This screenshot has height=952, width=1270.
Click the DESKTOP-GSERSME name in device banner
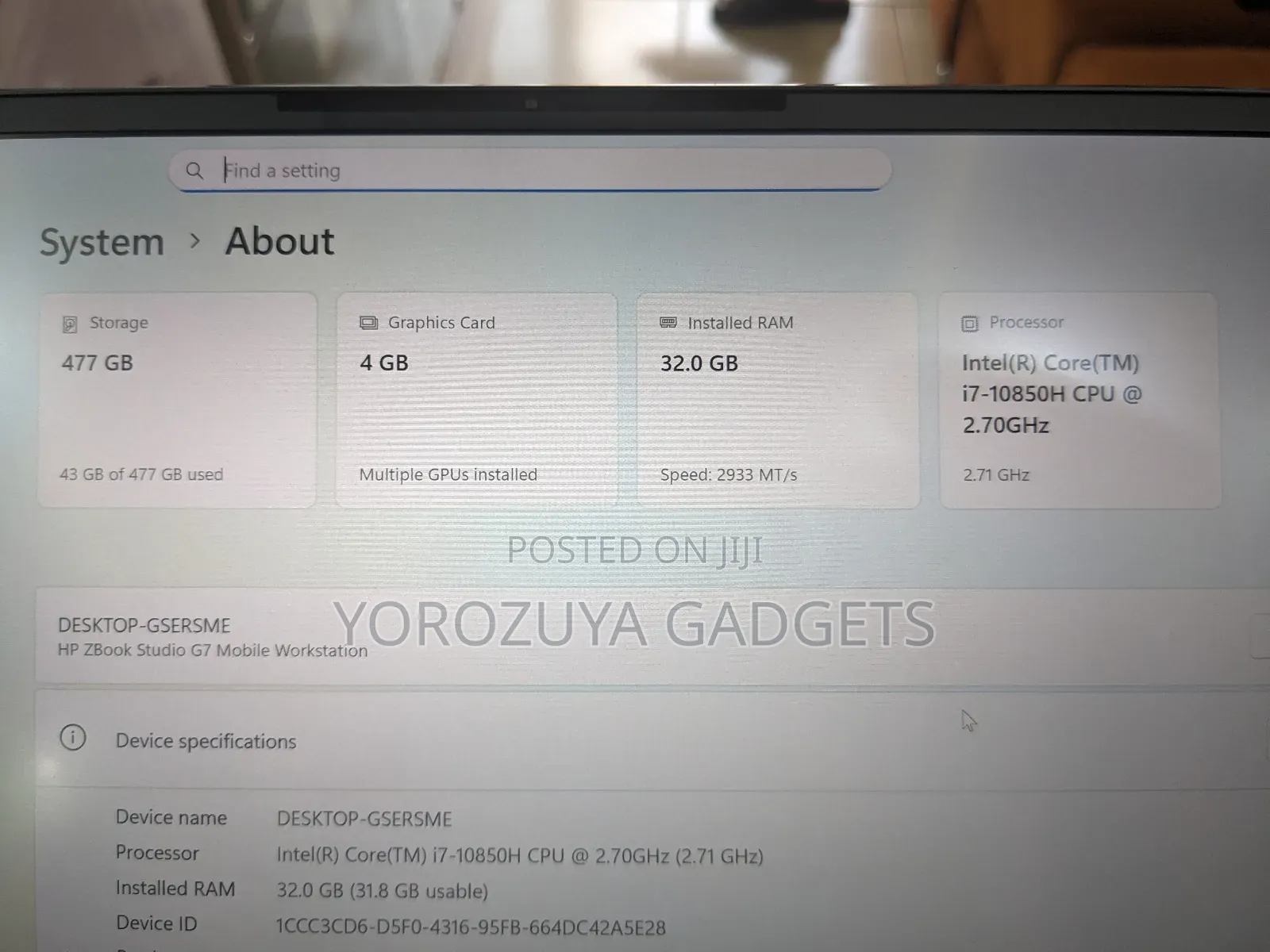(144, 625)
